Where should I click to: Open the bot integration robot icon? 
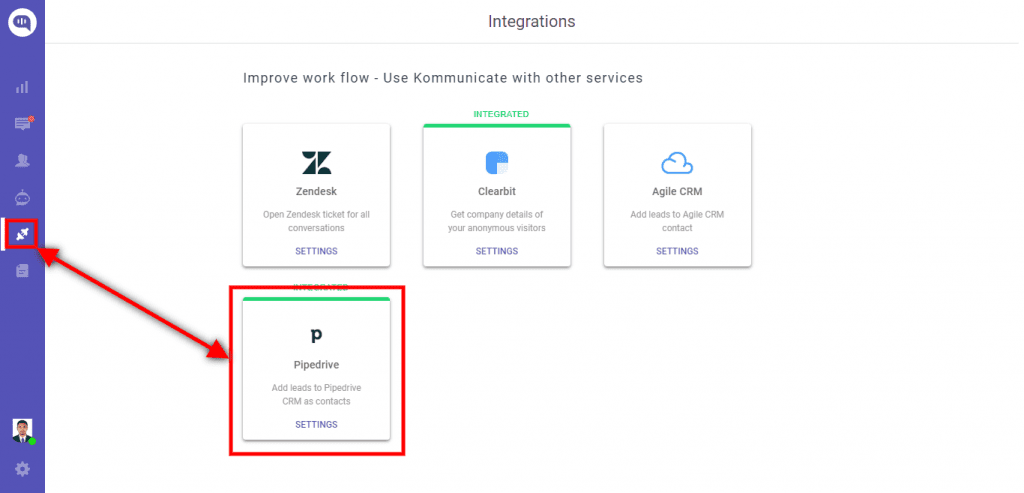(22, 197)
